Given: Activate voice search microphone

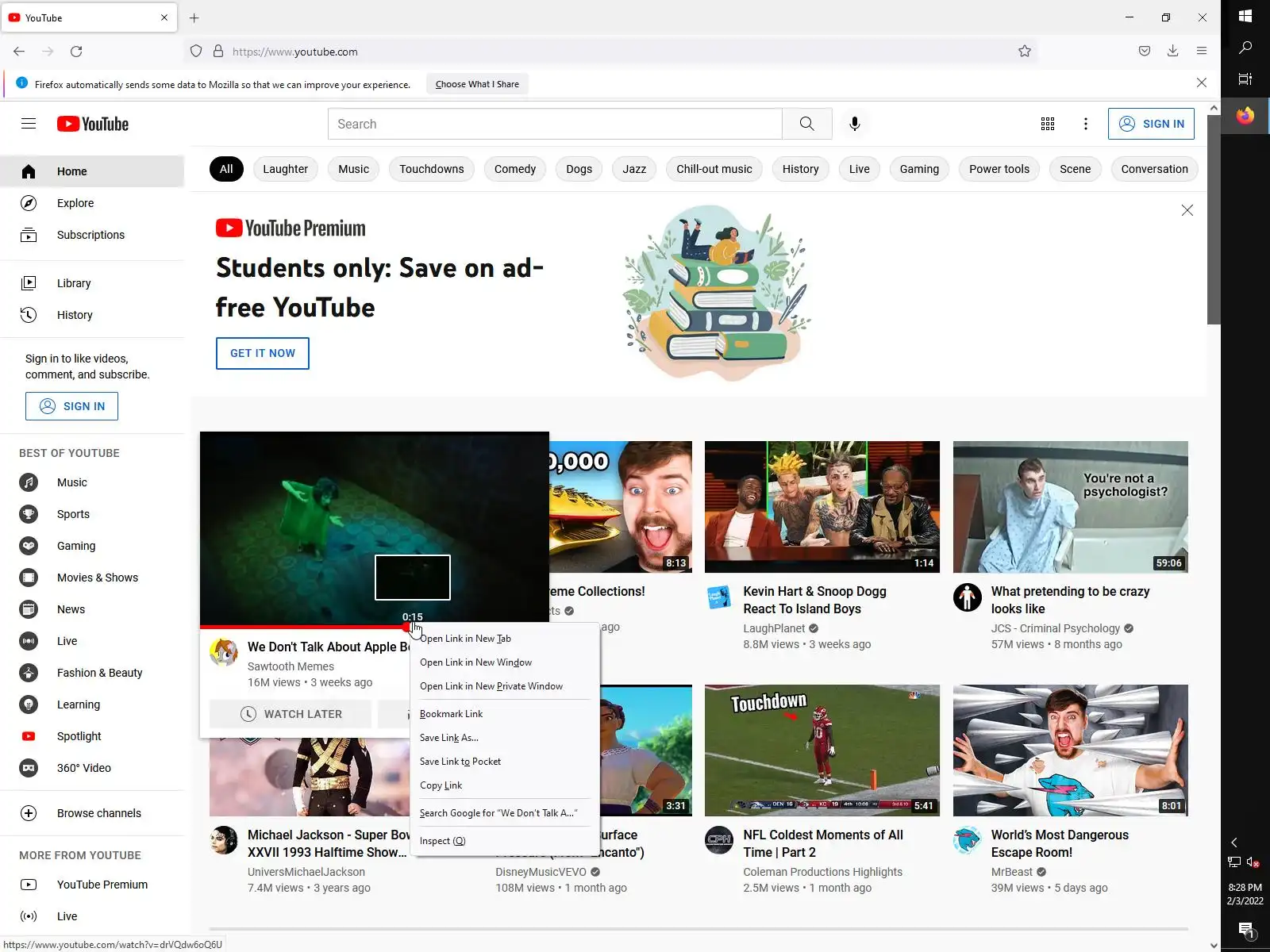Looking at the screenshot, I should pyautogui.click(x=854, y=124).
